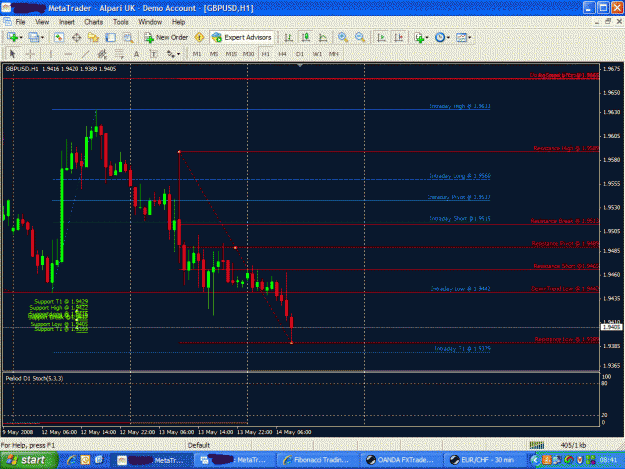Toggle the Navigator panel
This screenshot has width=625, height=469.
[93, 37]
